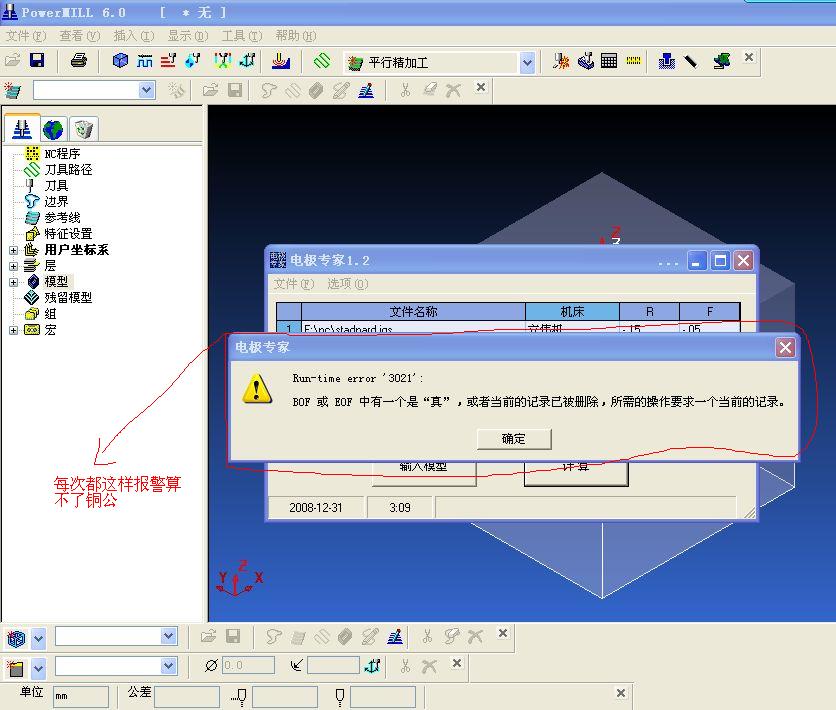Click the black tool icon in toolbar
This screenshot has height=710, width=836.
click(691, 61)
